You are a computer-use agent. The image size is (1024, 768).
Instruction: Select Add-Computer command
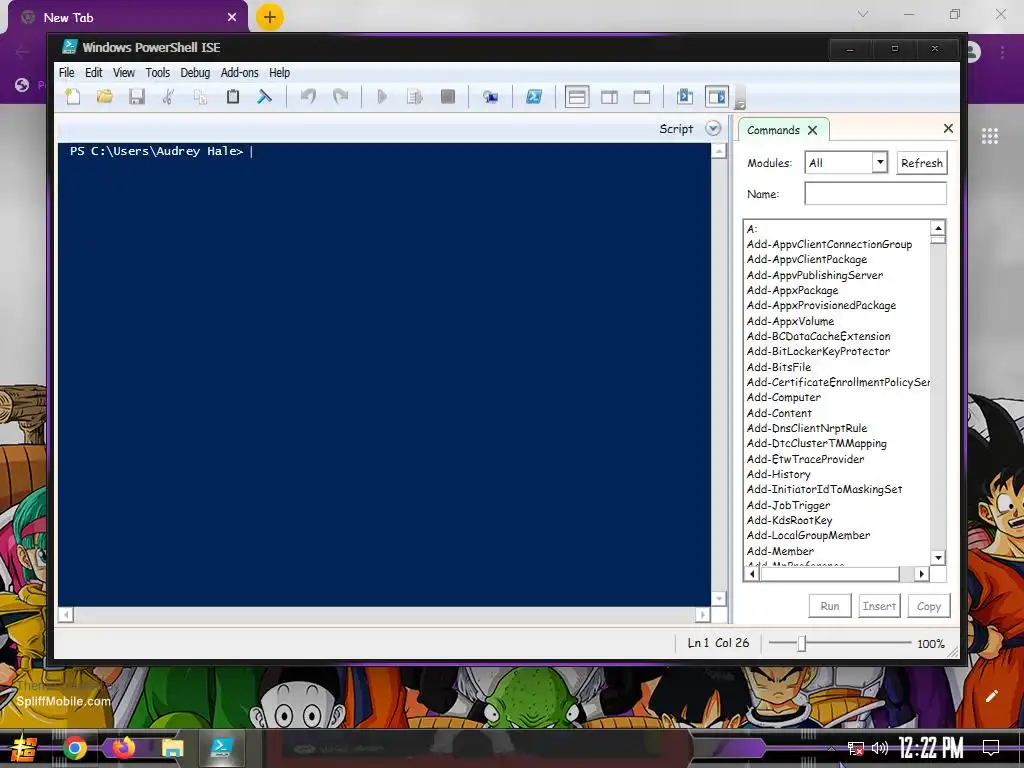784,397
